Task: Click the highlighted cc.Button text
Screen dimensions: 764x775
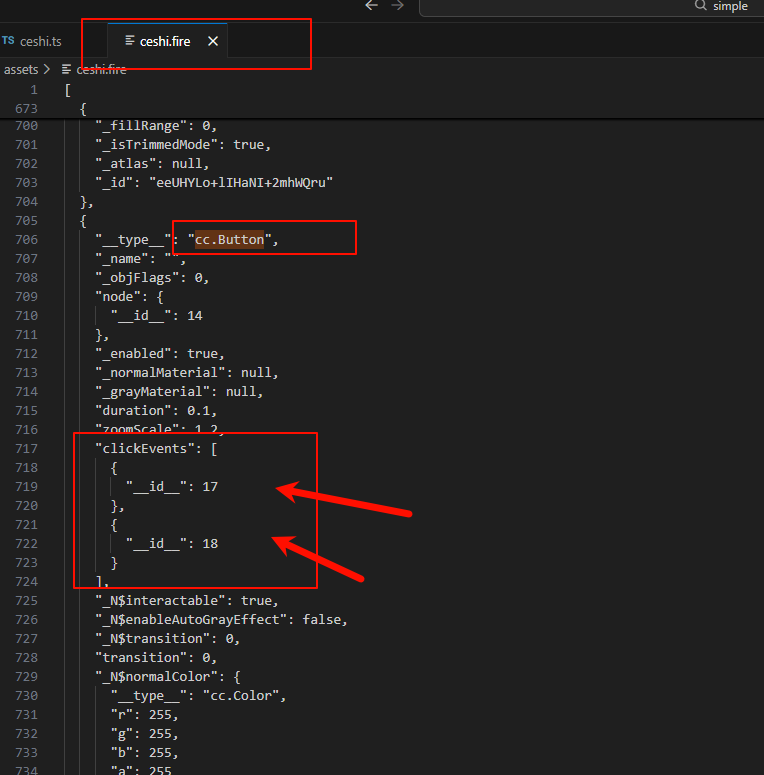Action: click(229, 240)
